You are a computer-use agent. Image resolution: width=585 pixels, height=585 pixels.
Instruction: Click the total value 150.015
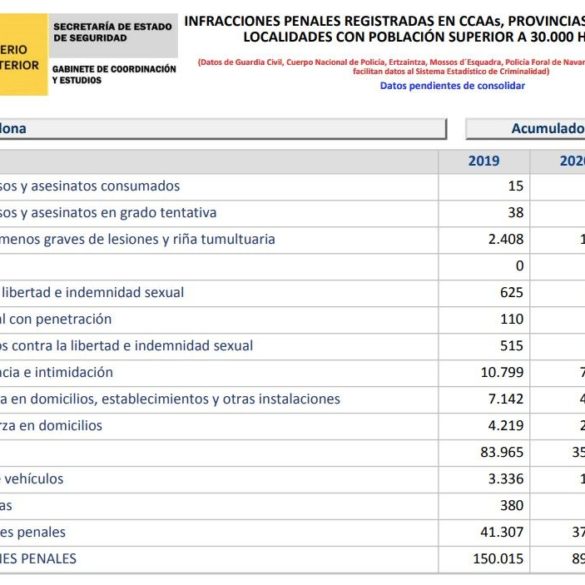498,559
